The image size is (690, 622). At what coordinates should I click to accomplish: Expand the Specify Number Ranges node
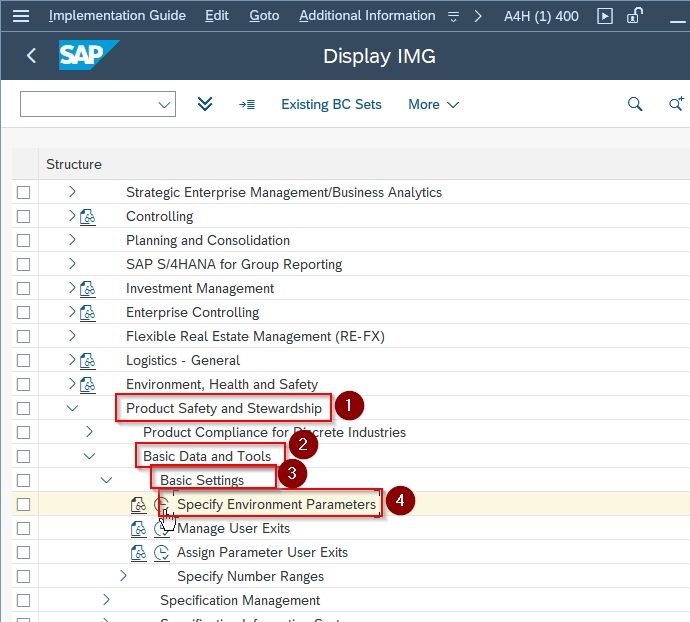(x=123, y=575)
